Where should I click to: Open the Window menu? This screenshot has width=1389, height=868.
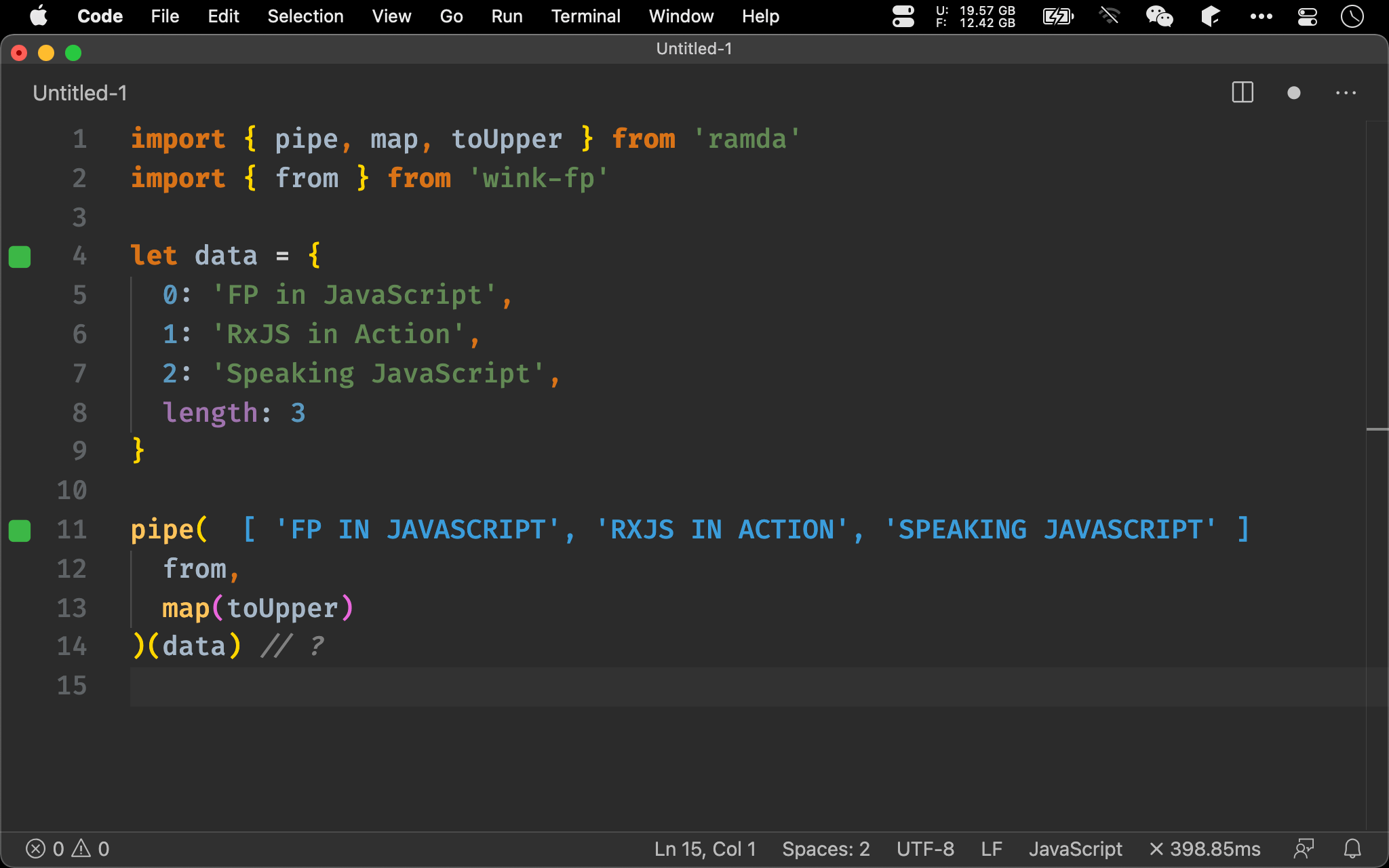point(681,16)
